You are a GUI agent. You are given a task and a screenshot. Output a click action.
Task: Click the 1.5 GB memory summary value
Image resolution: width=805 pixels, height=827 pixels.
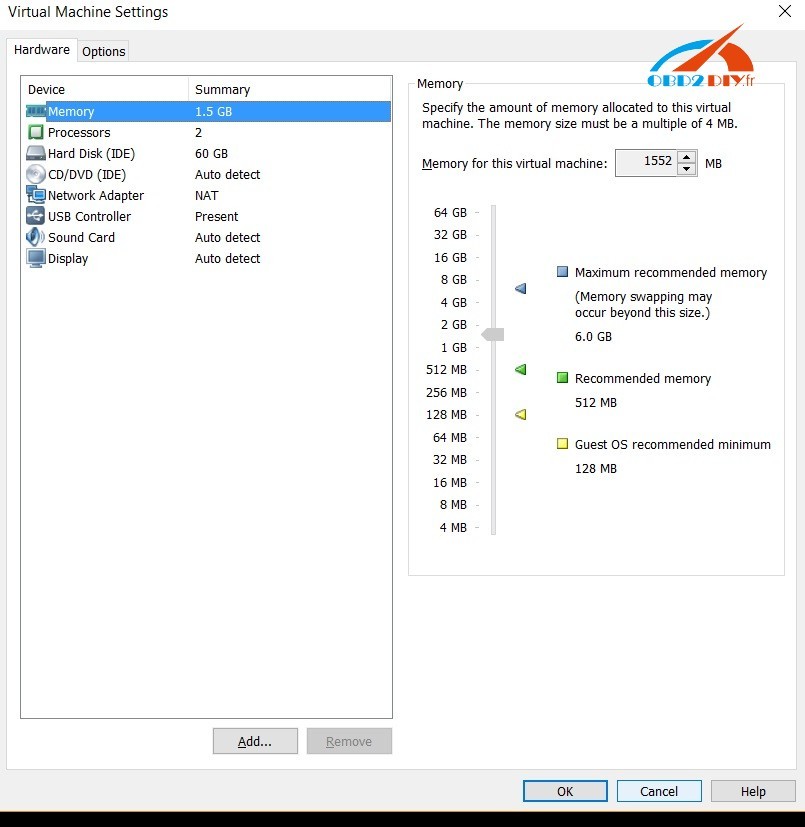click(214, 112)
